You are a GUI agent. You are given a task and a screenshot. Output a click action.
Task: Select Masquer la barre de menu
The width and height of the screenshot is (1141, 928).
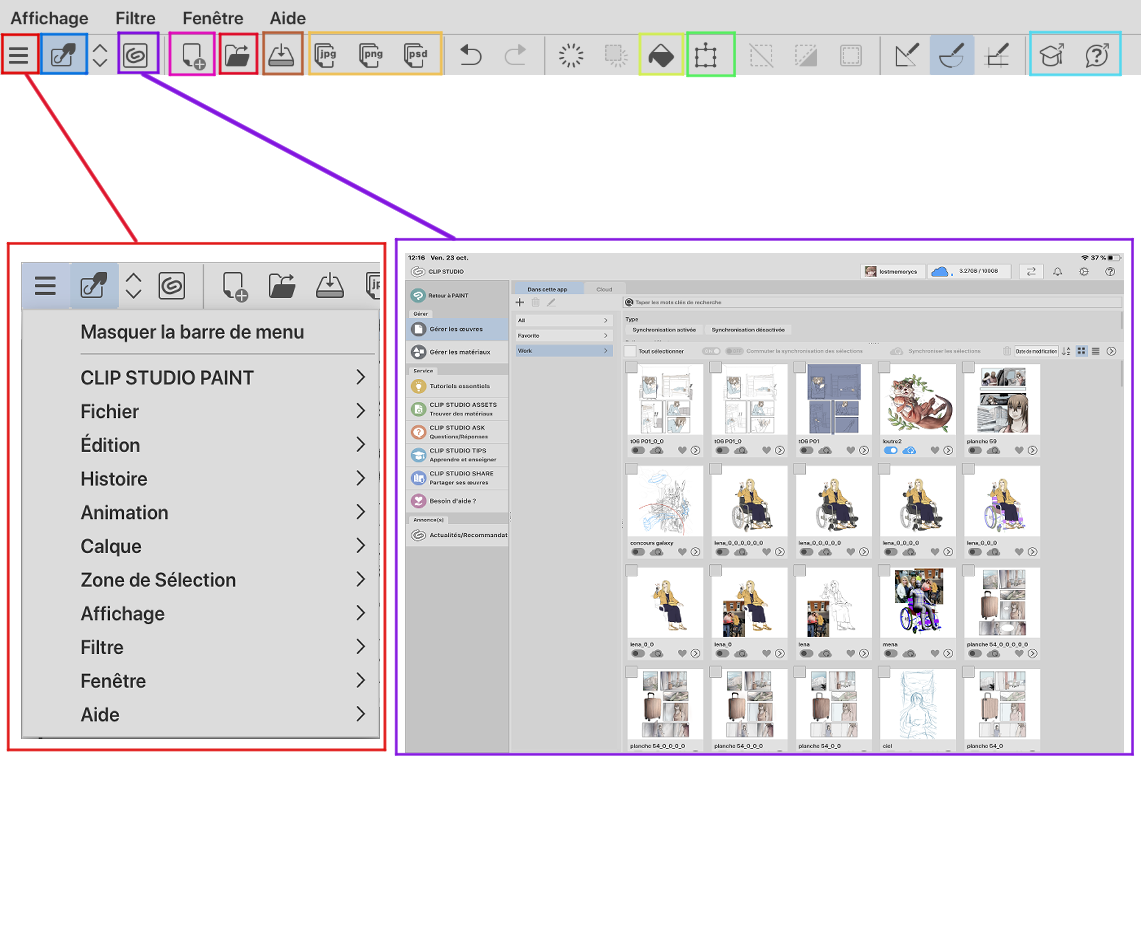click(192, 332)
